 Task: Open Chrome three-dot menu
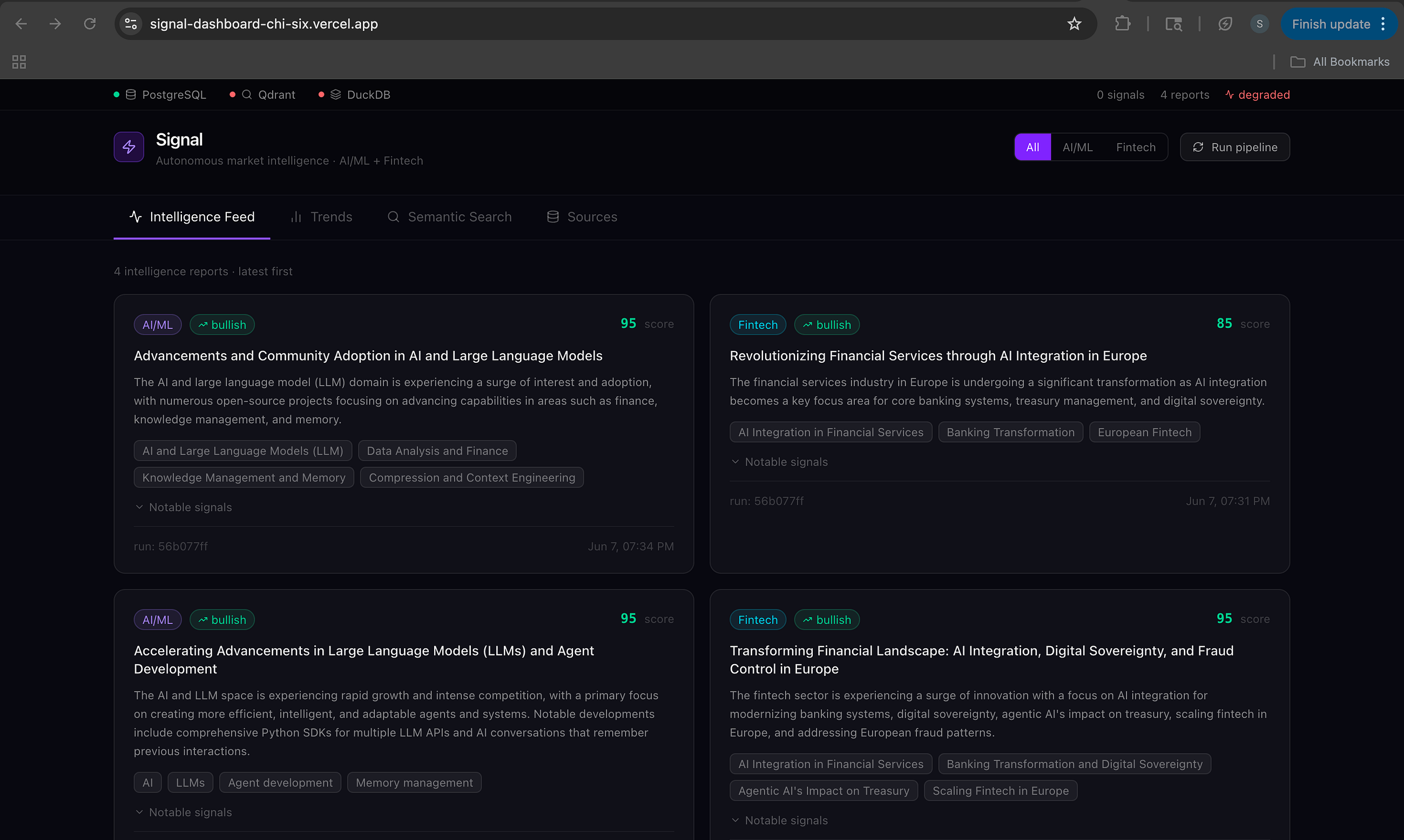[1383, 24]
